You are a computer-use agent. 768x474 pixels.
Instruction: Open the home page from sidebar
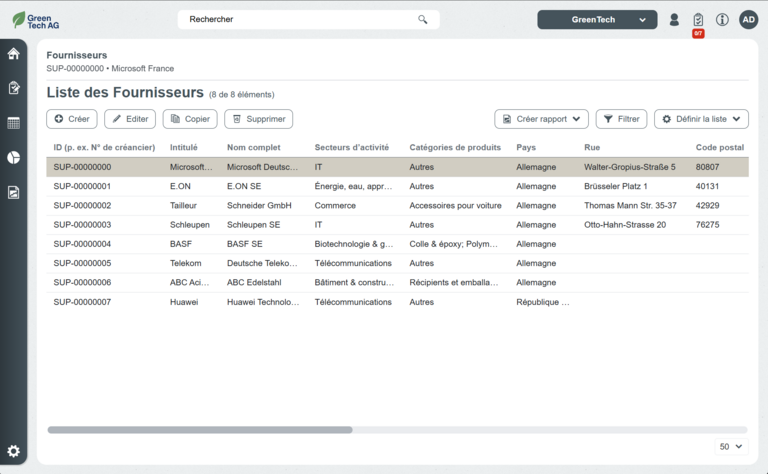(x=13, y=53)
